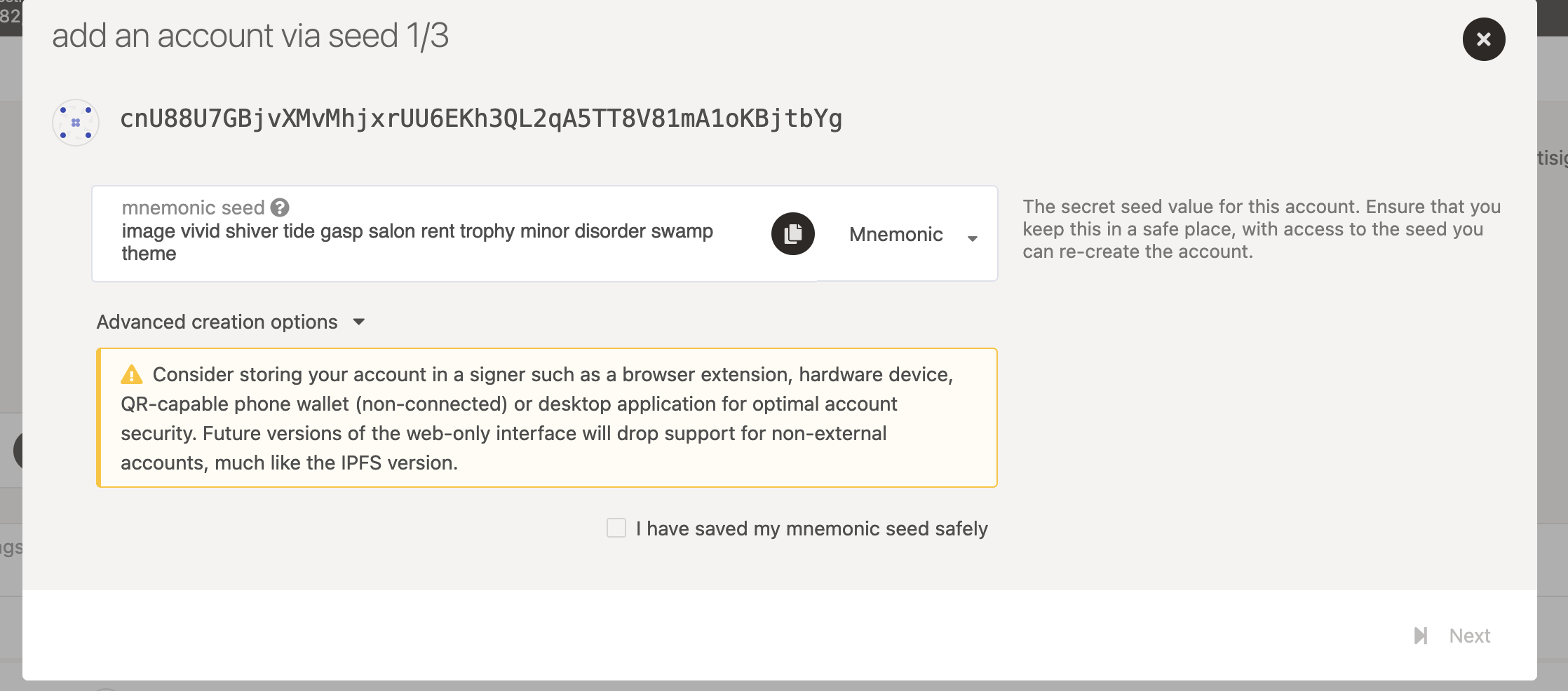Expand the Advanced creation options arrow

pyautogui.click(x=359, y=322)
